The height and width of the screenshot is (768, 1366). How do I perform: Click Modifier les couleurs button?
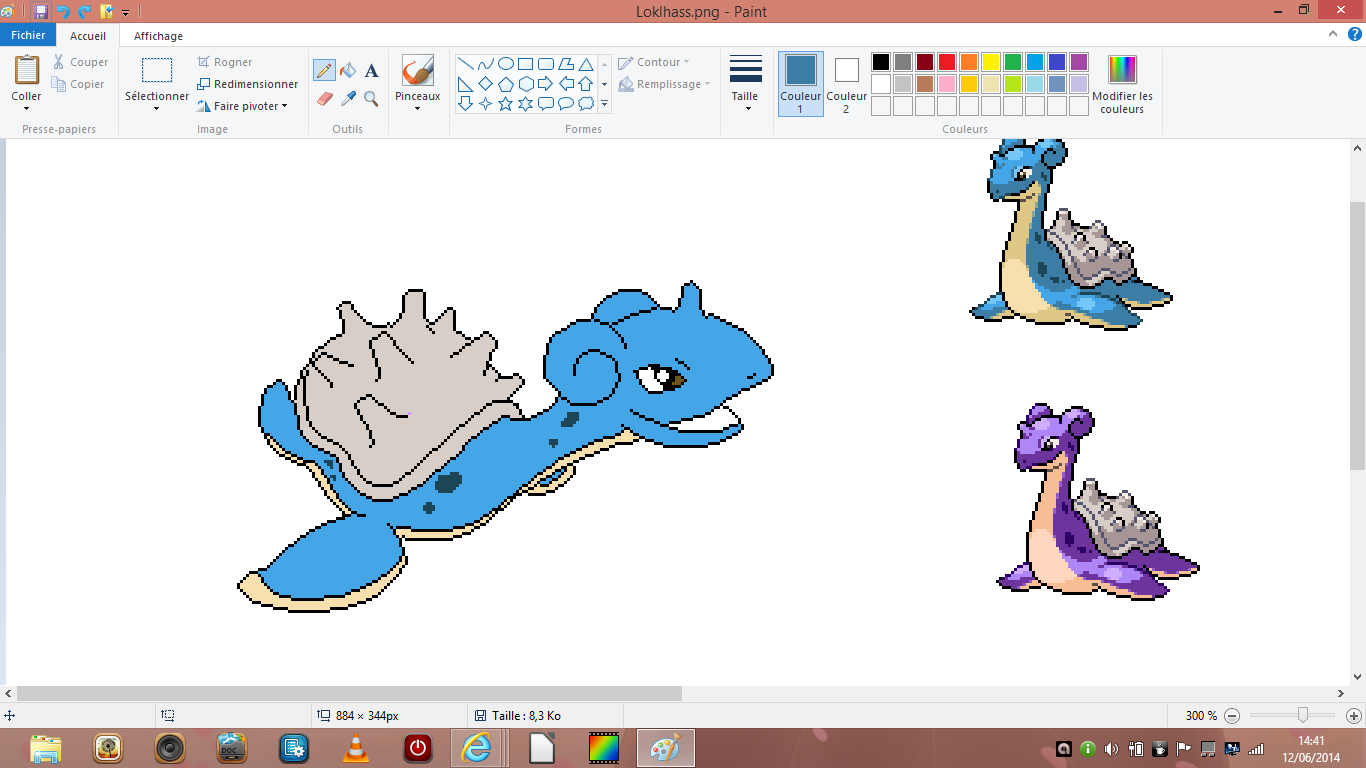[1123, 84]
